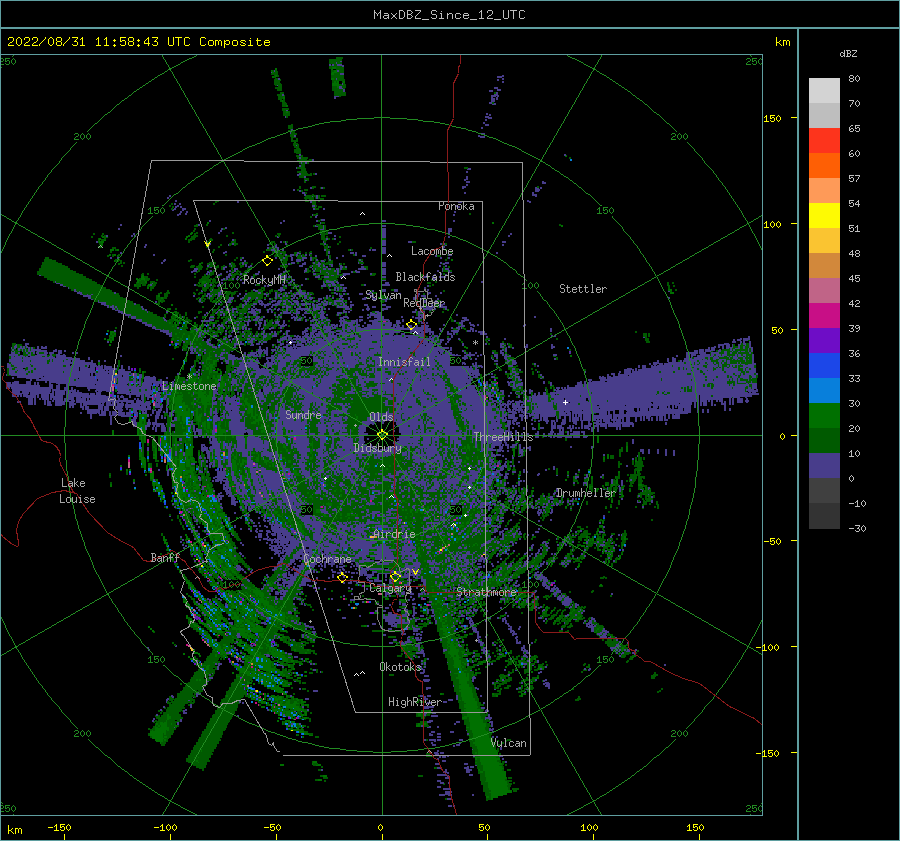Click the -30 value on the dBZ legend
Viewport: 900px width, 841px height.
857,528
